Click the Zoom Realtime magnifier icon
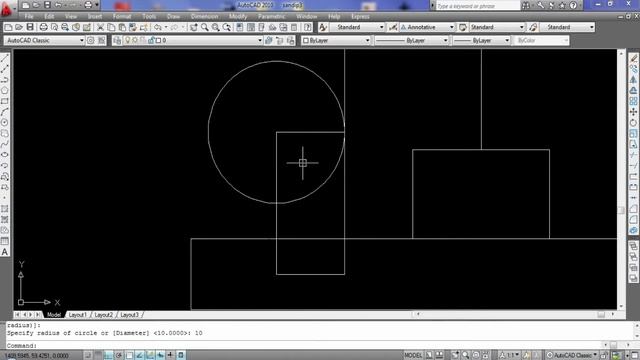 (204, 27)
